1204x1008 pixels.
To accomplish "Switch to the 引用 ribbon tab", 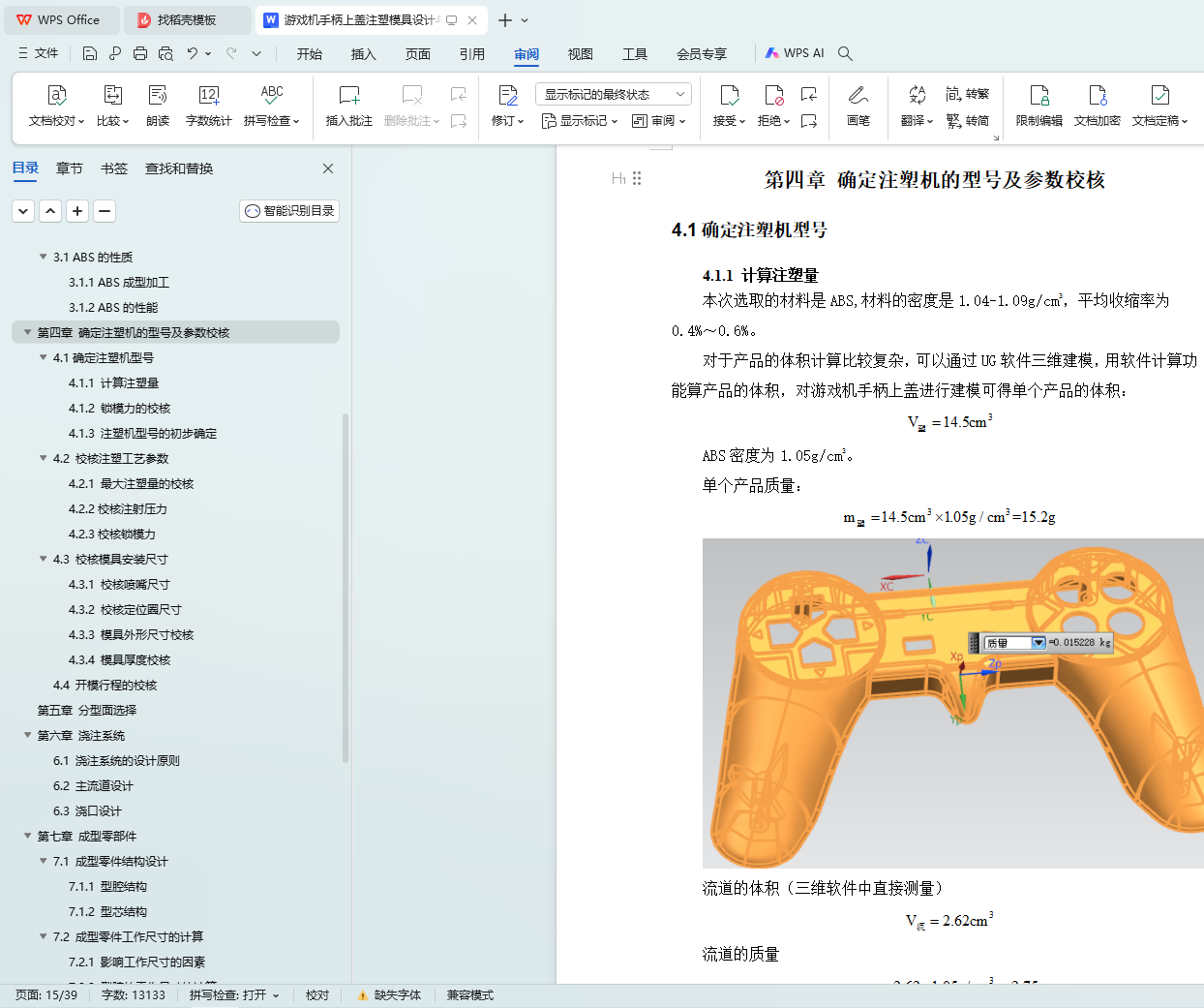I will (x=472, y=54).
